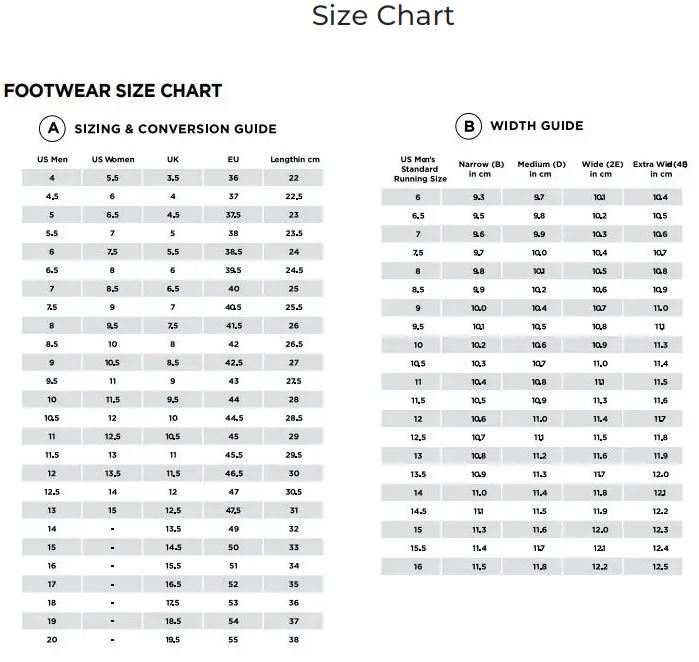This screenshot has width=699, height=662.
Task: Click the circled B icon
Action: pyautogui.click(x=467, y=126)
